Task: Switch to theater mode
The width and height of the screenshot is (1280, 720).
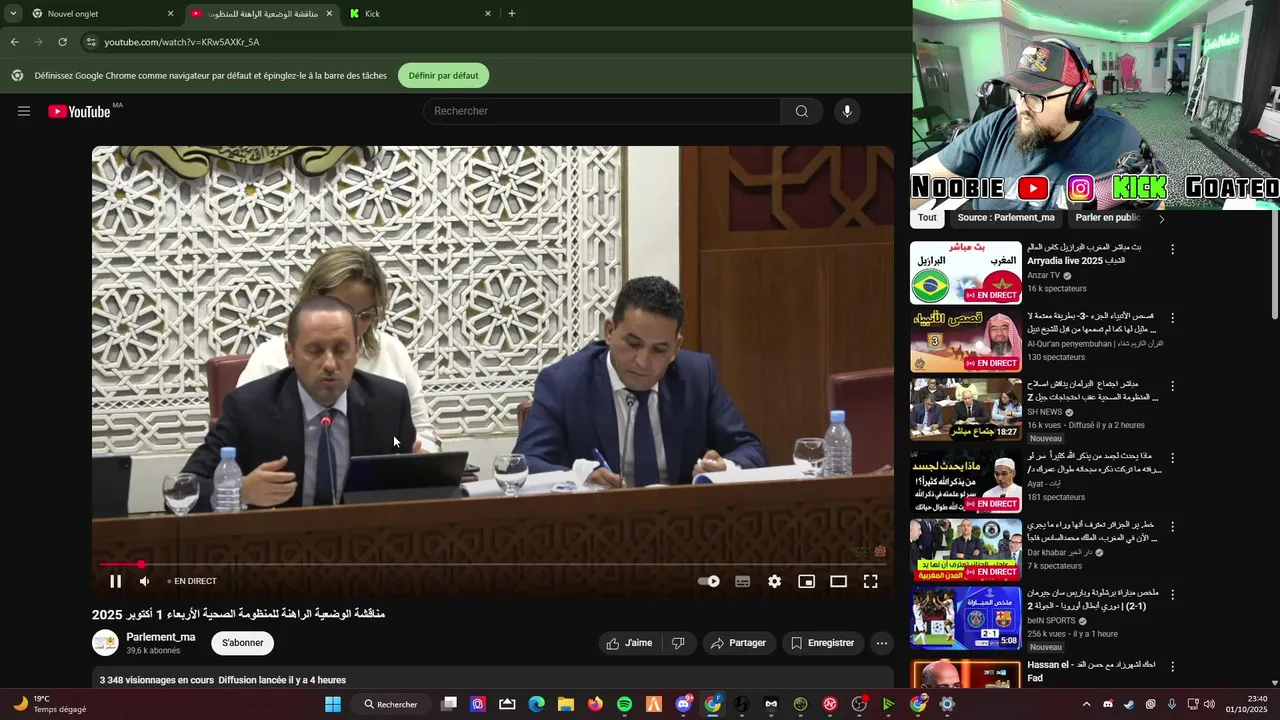Action: (x=838, y=581)
